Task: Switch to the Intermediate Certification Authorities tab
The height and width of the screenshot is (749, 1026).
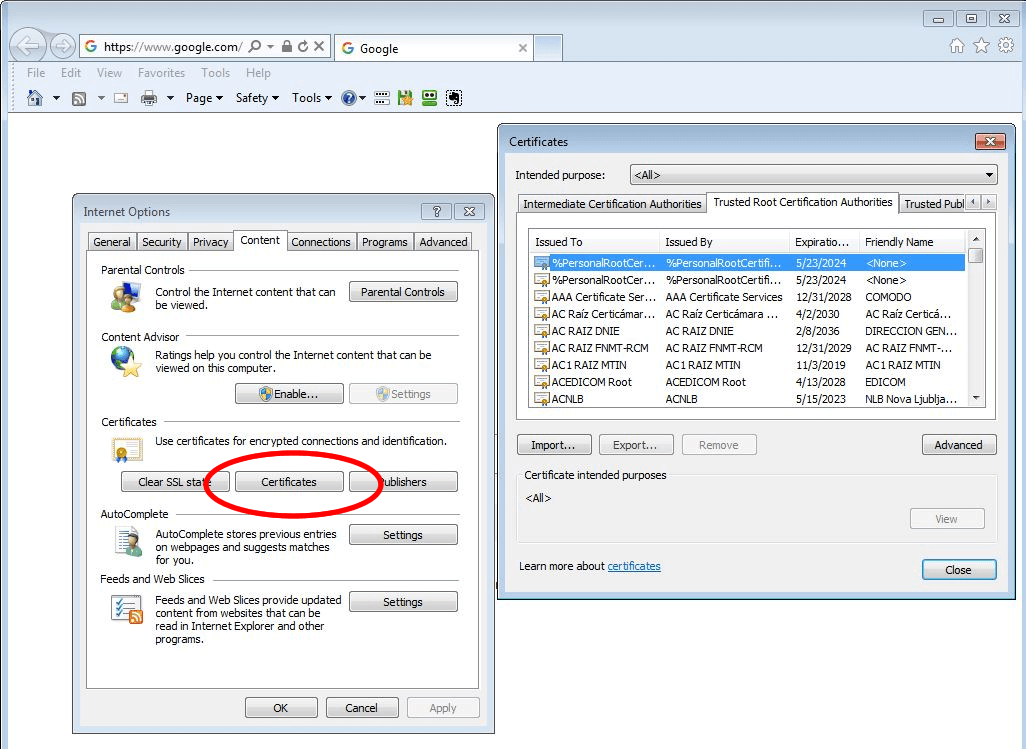Action: pos(611,203)
